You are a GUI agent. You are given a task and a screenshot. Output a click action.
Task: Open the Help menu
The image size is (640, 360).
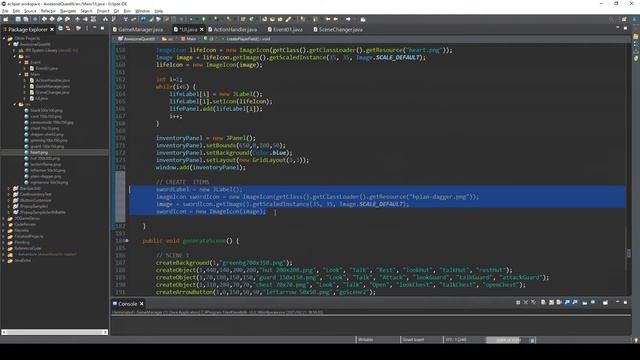159,11
